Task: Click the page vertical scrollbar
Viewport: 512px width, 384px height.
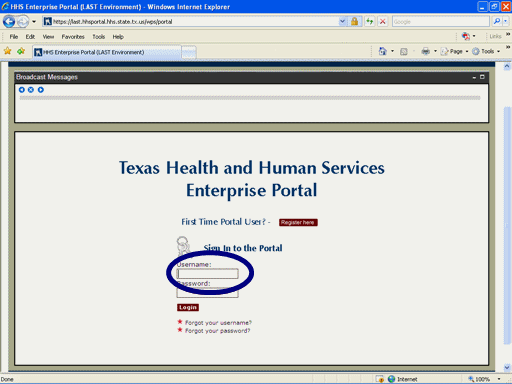Action: pos(507,225)
